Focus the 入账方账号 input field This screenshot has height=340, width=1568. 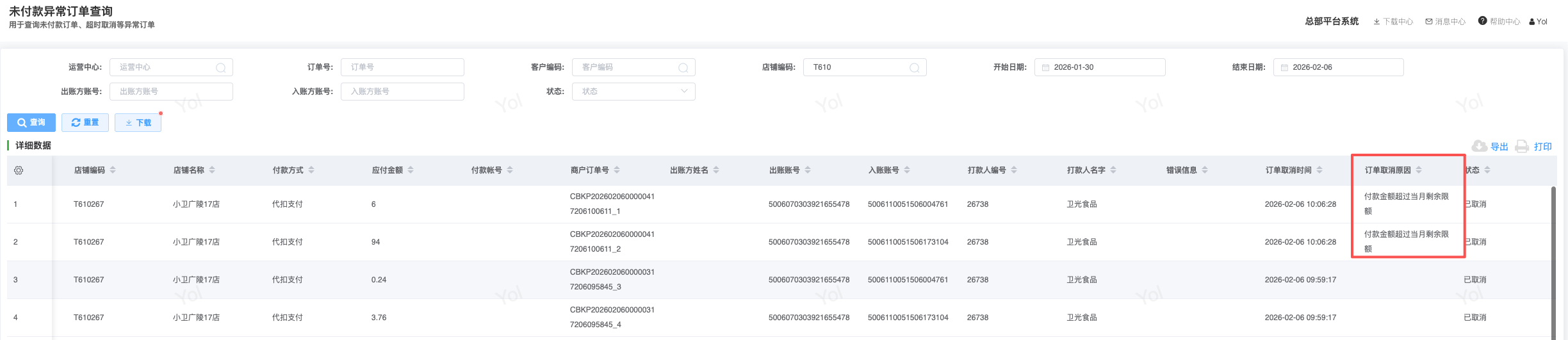pos(402,92)
